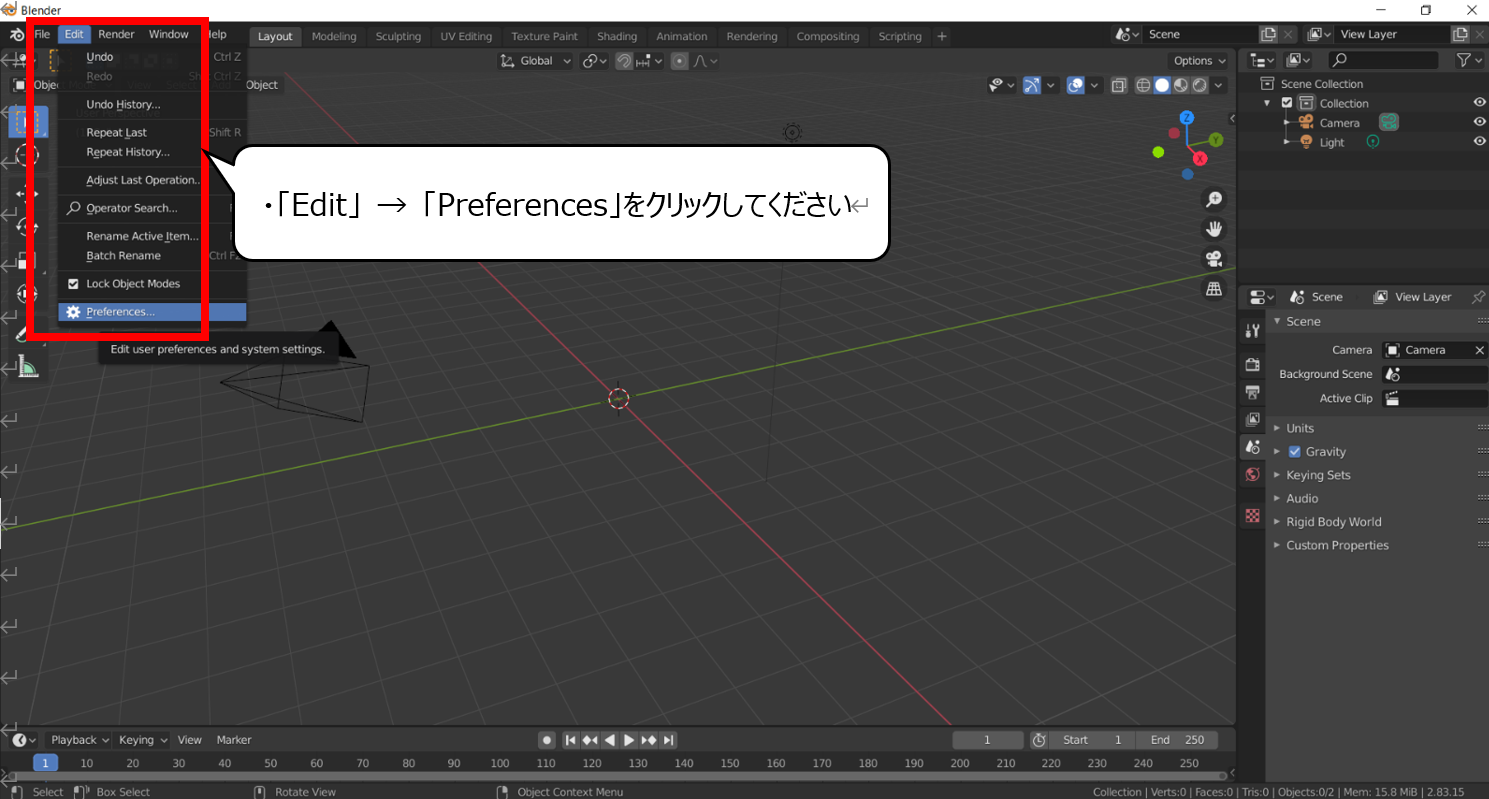Open the outliner filter dropdown
1489x799 pixels.
[1469, 61]
